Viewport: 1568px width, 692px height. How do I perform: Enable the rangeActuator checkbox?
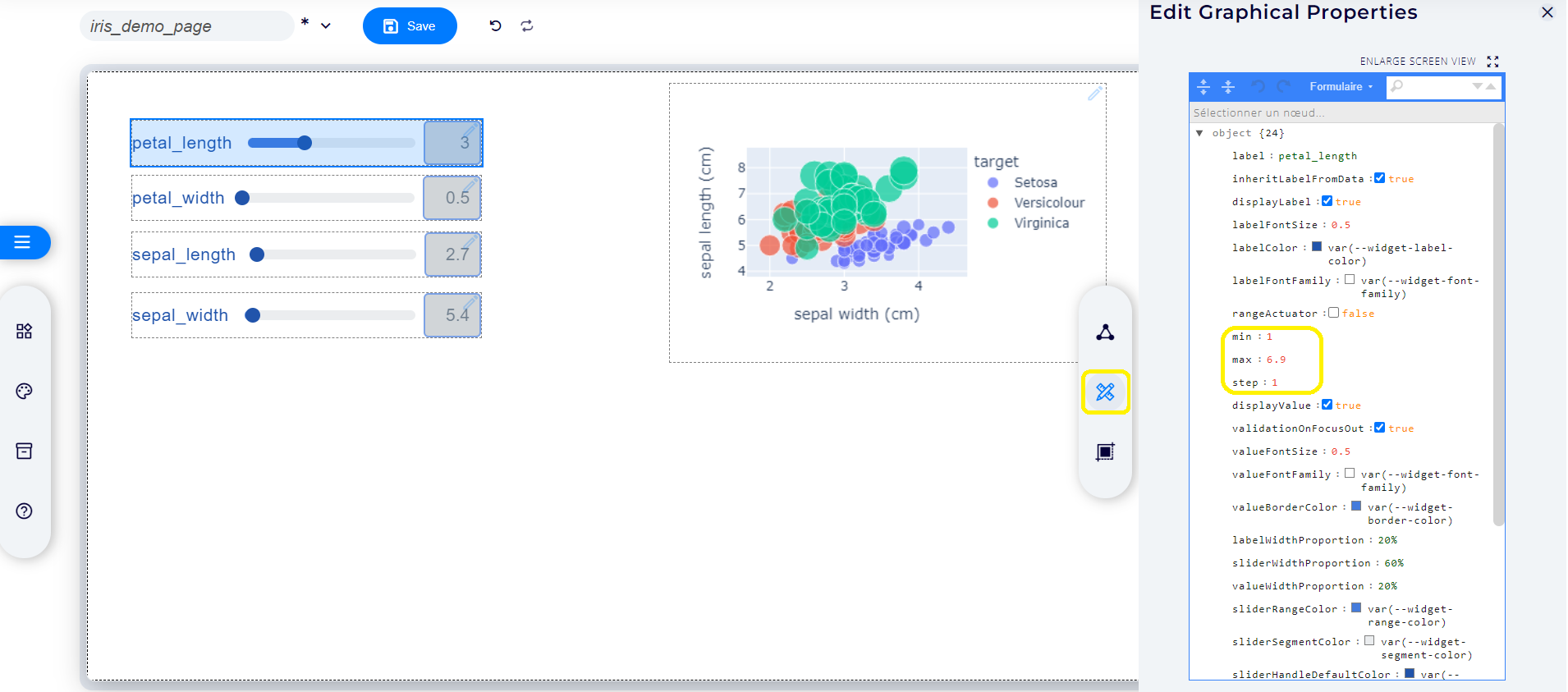click(x=1333, y=313)
